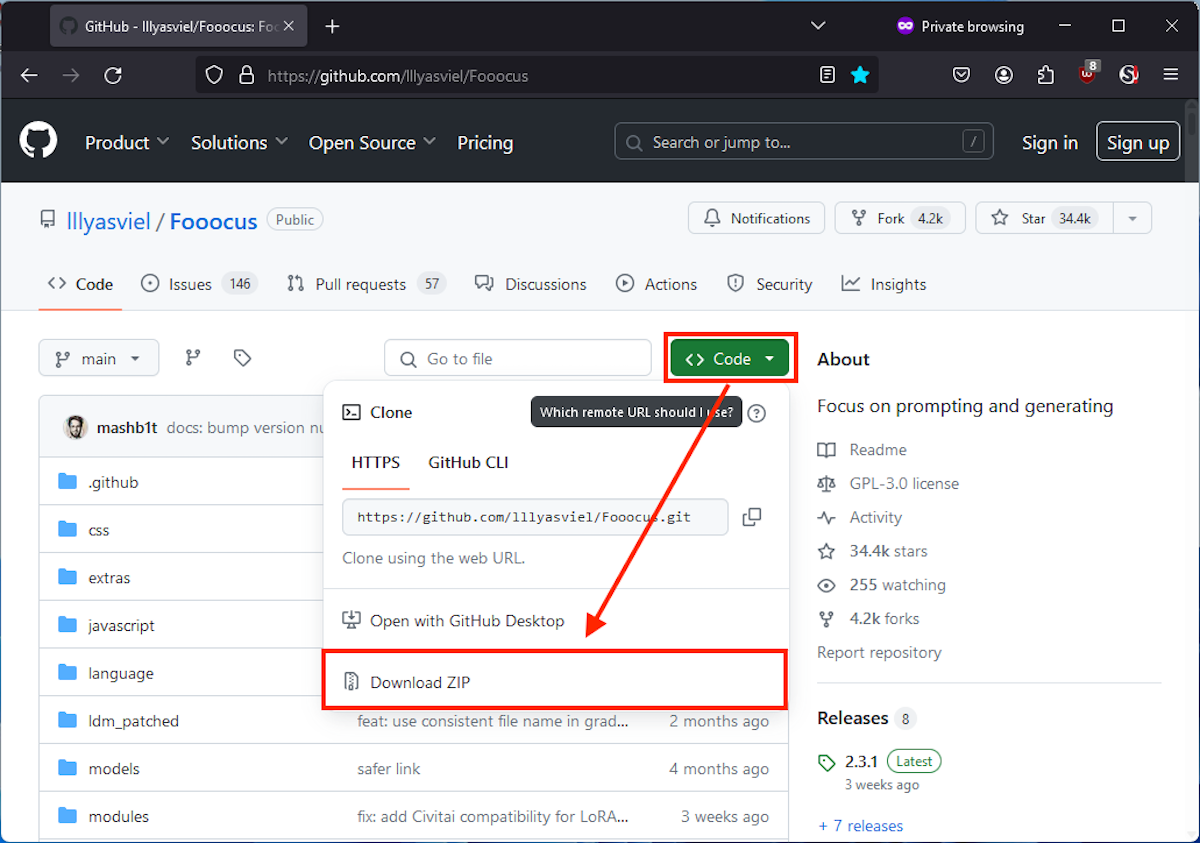Screen dimensions: 1200x843
Task: View tags icon next to branches
Action: click(242, 358)
